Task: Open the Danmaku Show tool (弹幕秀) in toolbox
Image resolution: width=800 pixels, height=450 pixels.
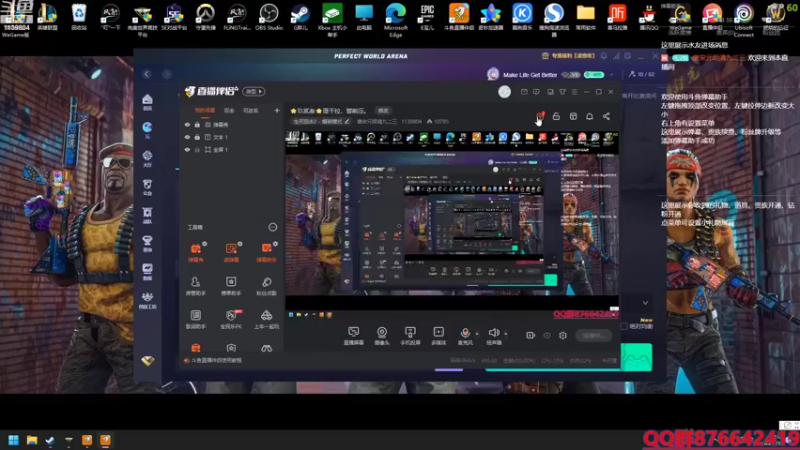Action: click(196, 252)
